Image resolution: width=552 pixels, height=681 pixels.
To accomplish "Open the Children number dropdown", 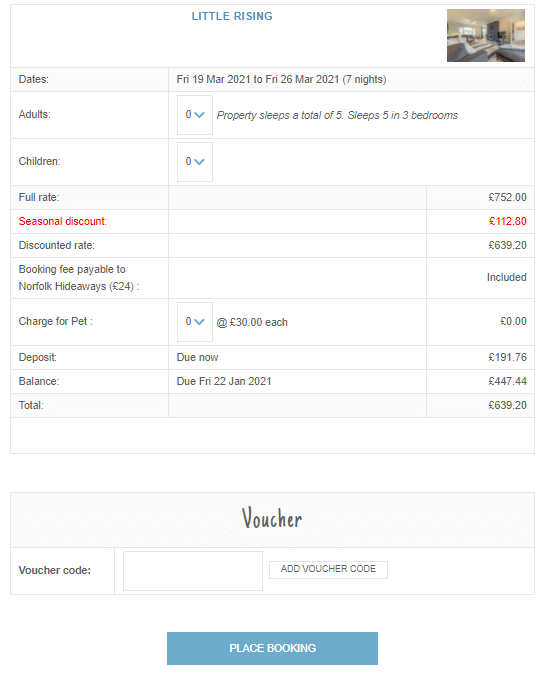I will click(x=195, y=162).
